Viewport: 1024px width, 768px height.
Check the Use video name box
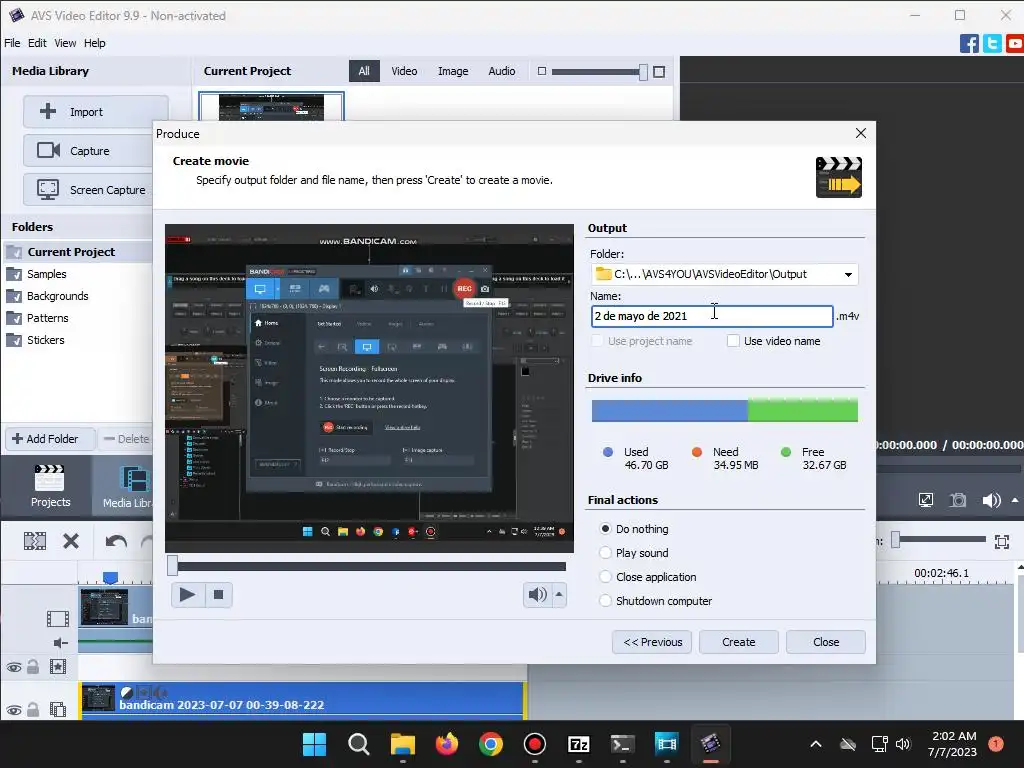point(733,341)
